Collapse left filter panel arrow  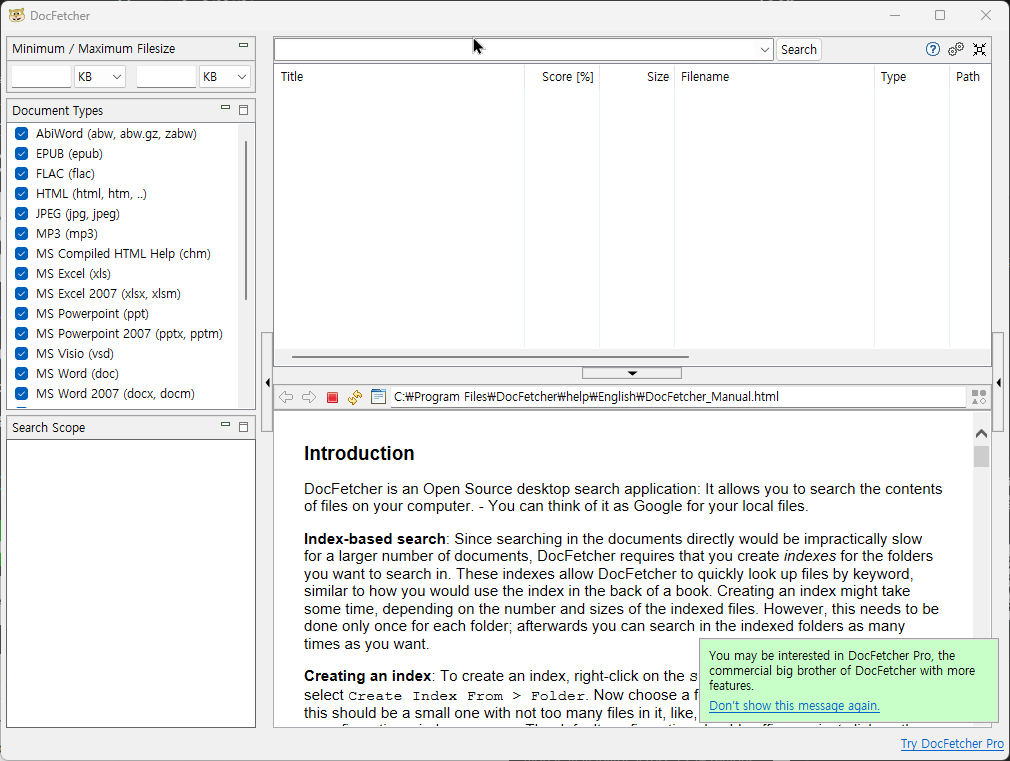(267, 383)
